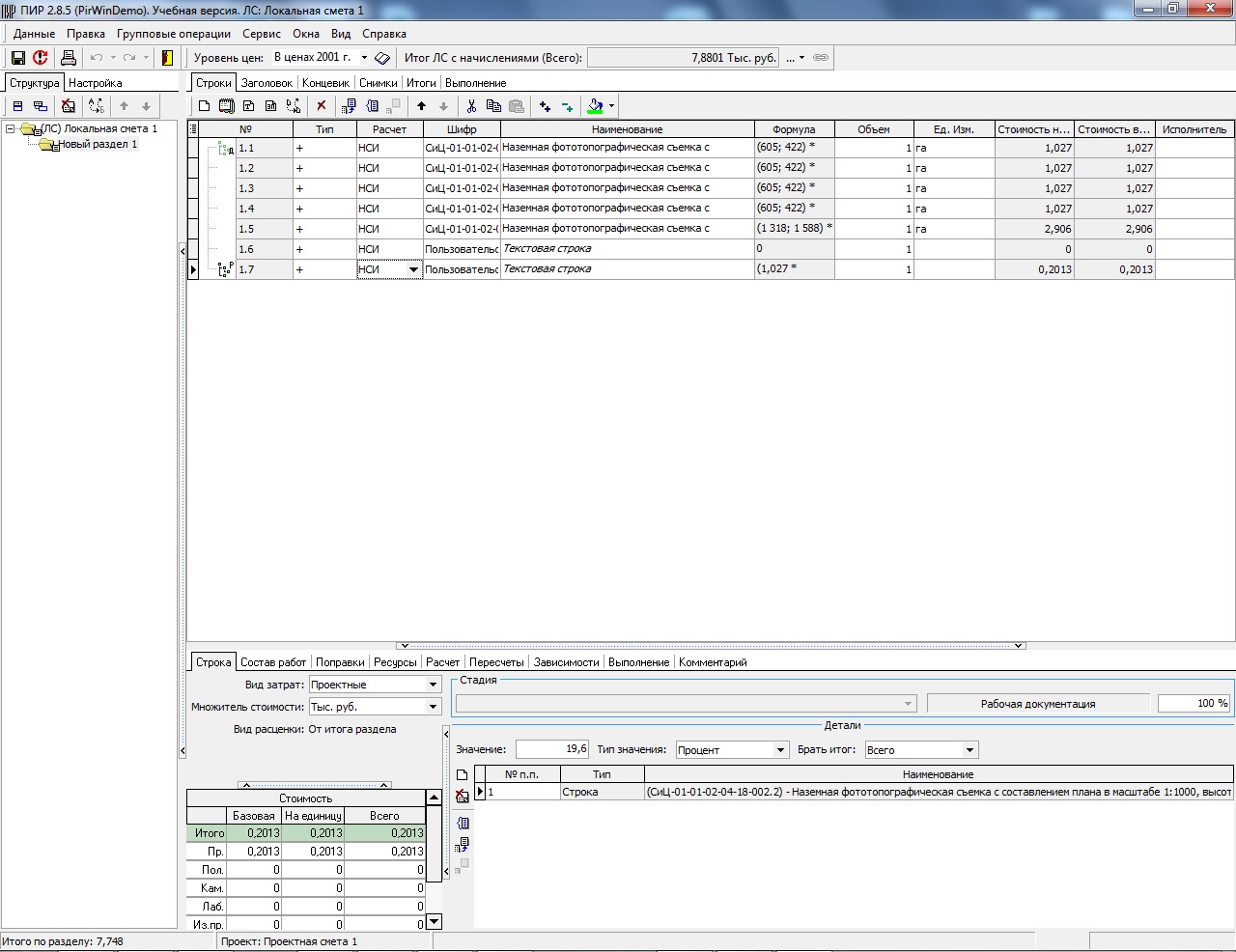Click the blue bracket list icon in the rows toolbar

tap(372, 106)
